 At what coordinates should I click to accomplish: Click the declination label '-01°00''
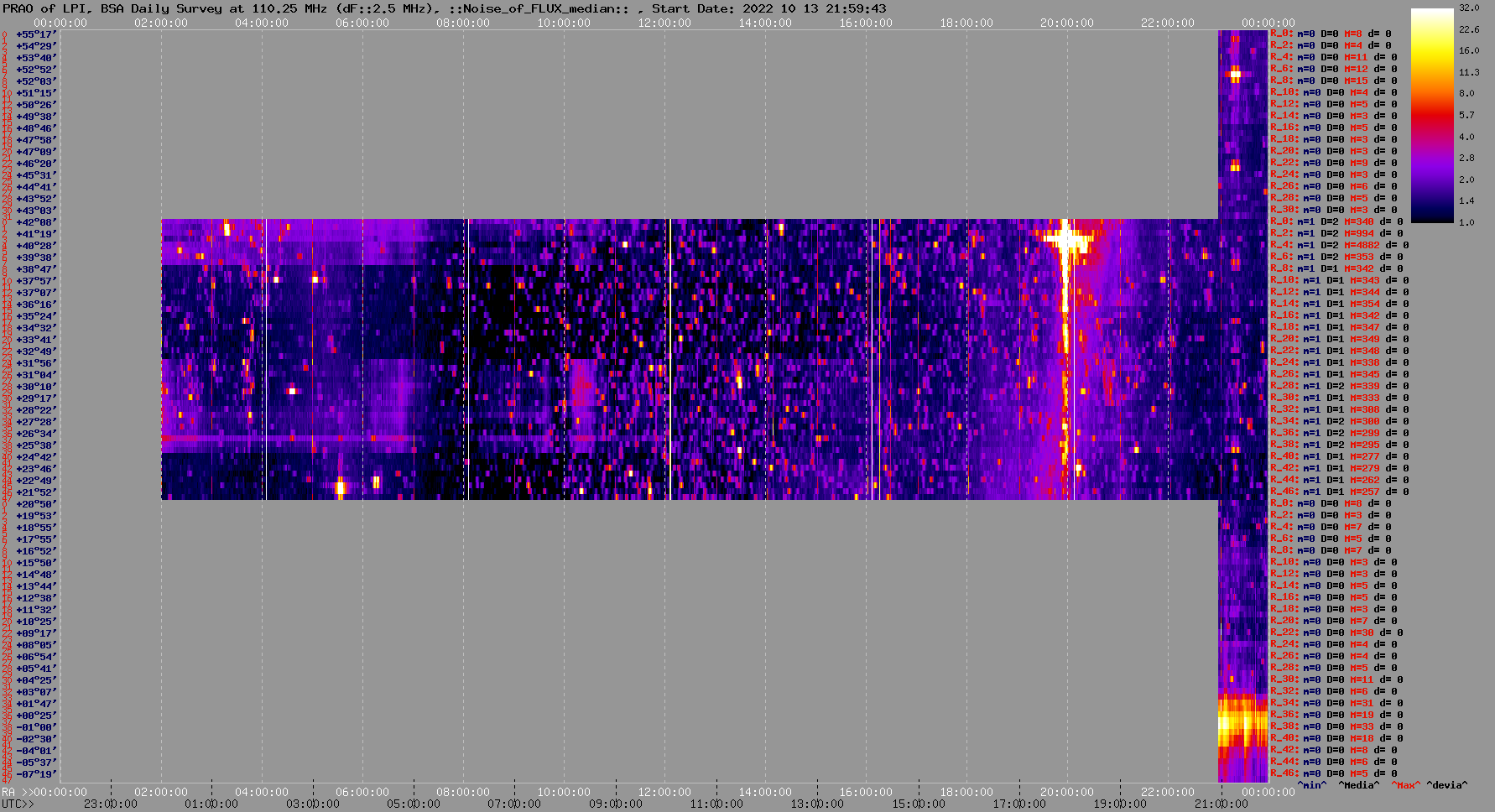(36, 727)
